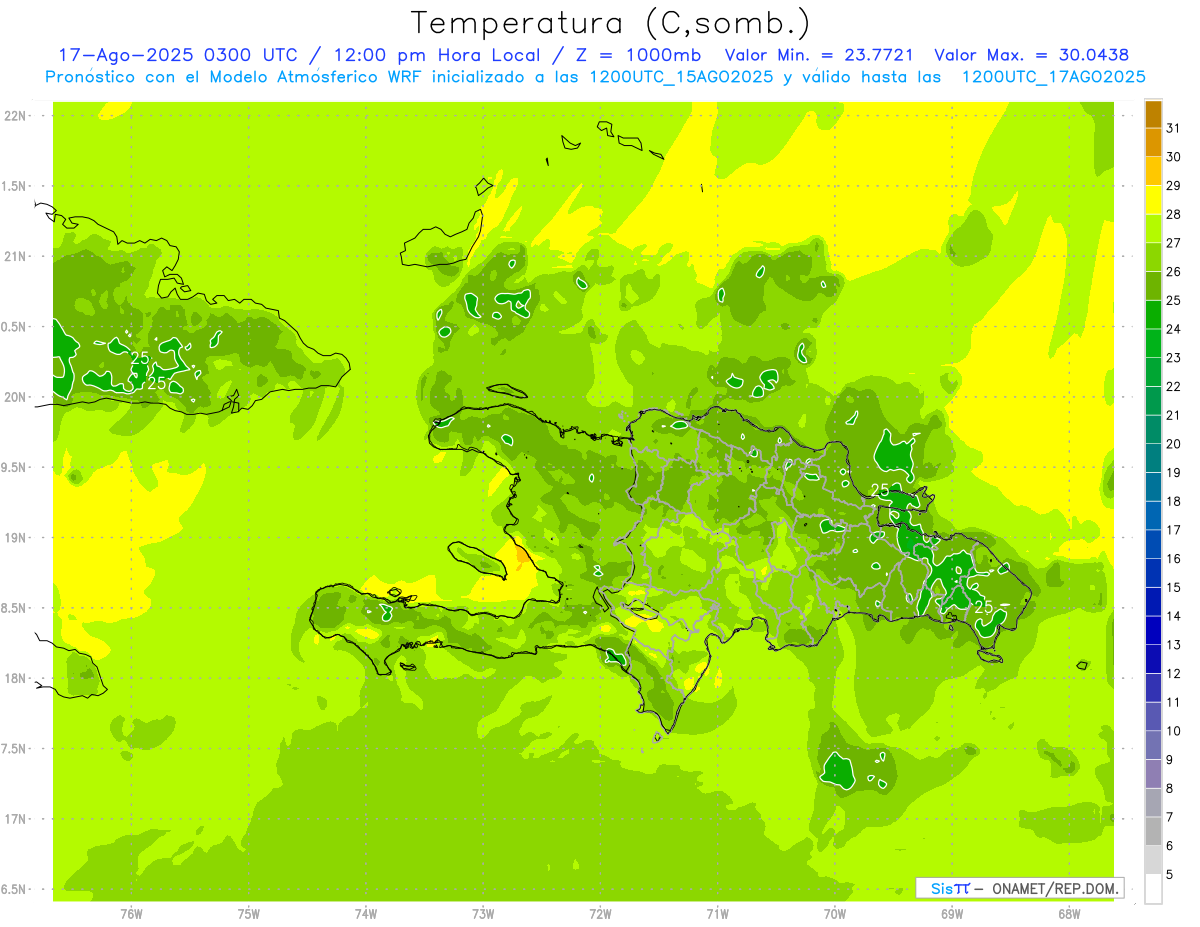1200x927 pixels.
Task: Click the '68W' longitude axis label
Action: pyautogui.click(x=1069, y=914)
